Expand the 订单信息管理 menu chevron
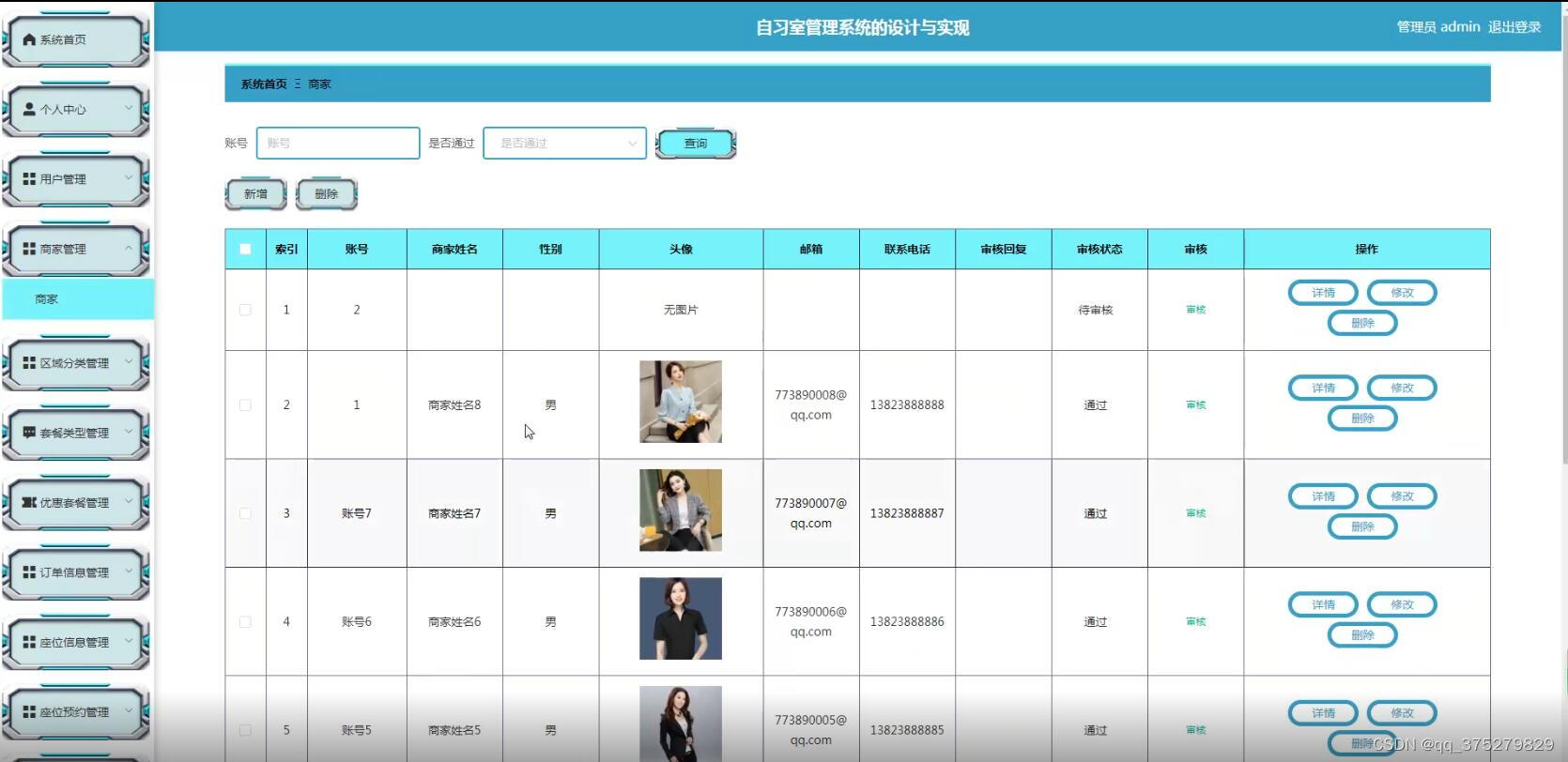The image size is (1568, 762). tap(129, 571)
